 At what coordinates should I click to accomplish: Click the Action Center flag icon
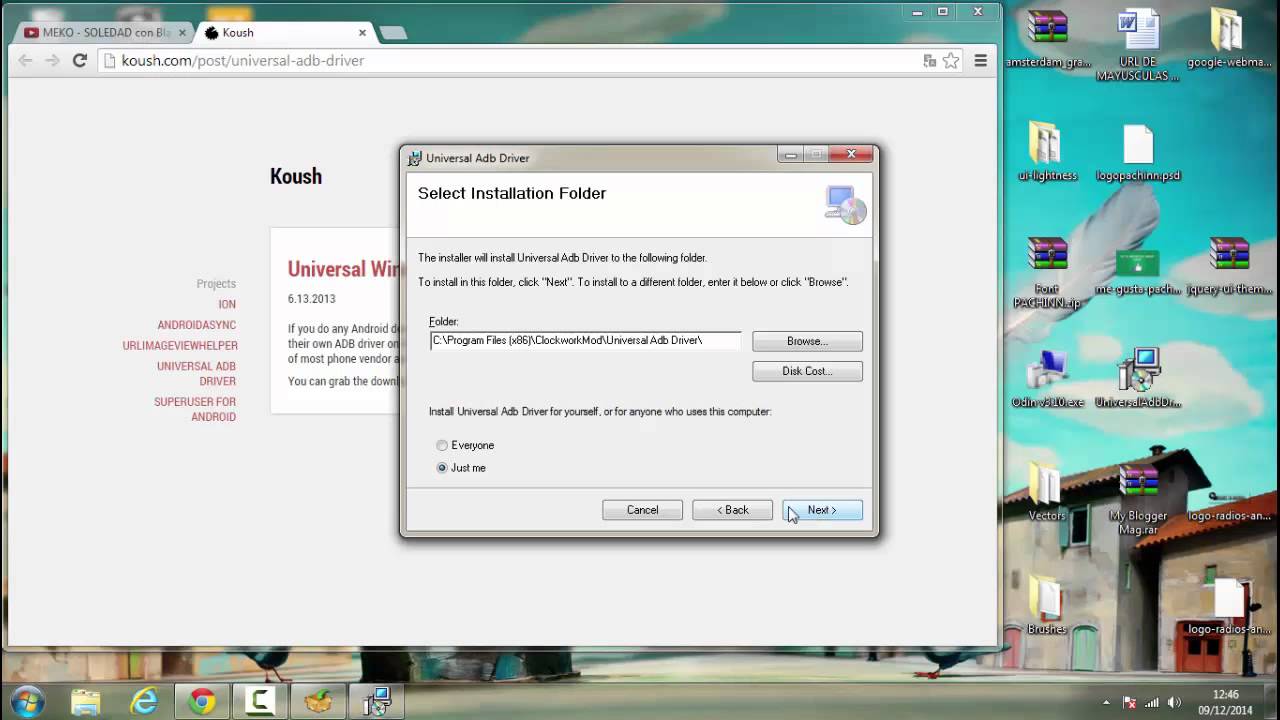[x=1130, y=702]
